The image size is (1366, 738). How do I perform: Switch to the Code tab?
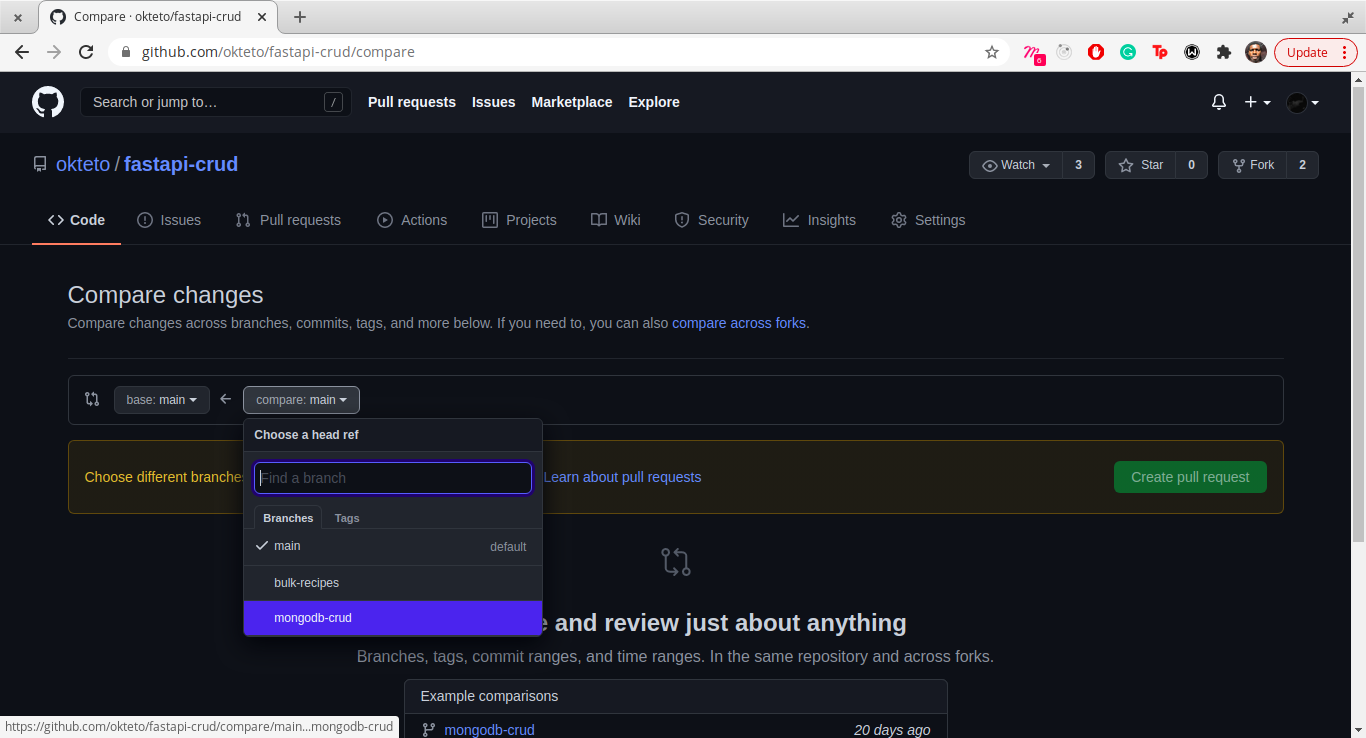[76, 220]
